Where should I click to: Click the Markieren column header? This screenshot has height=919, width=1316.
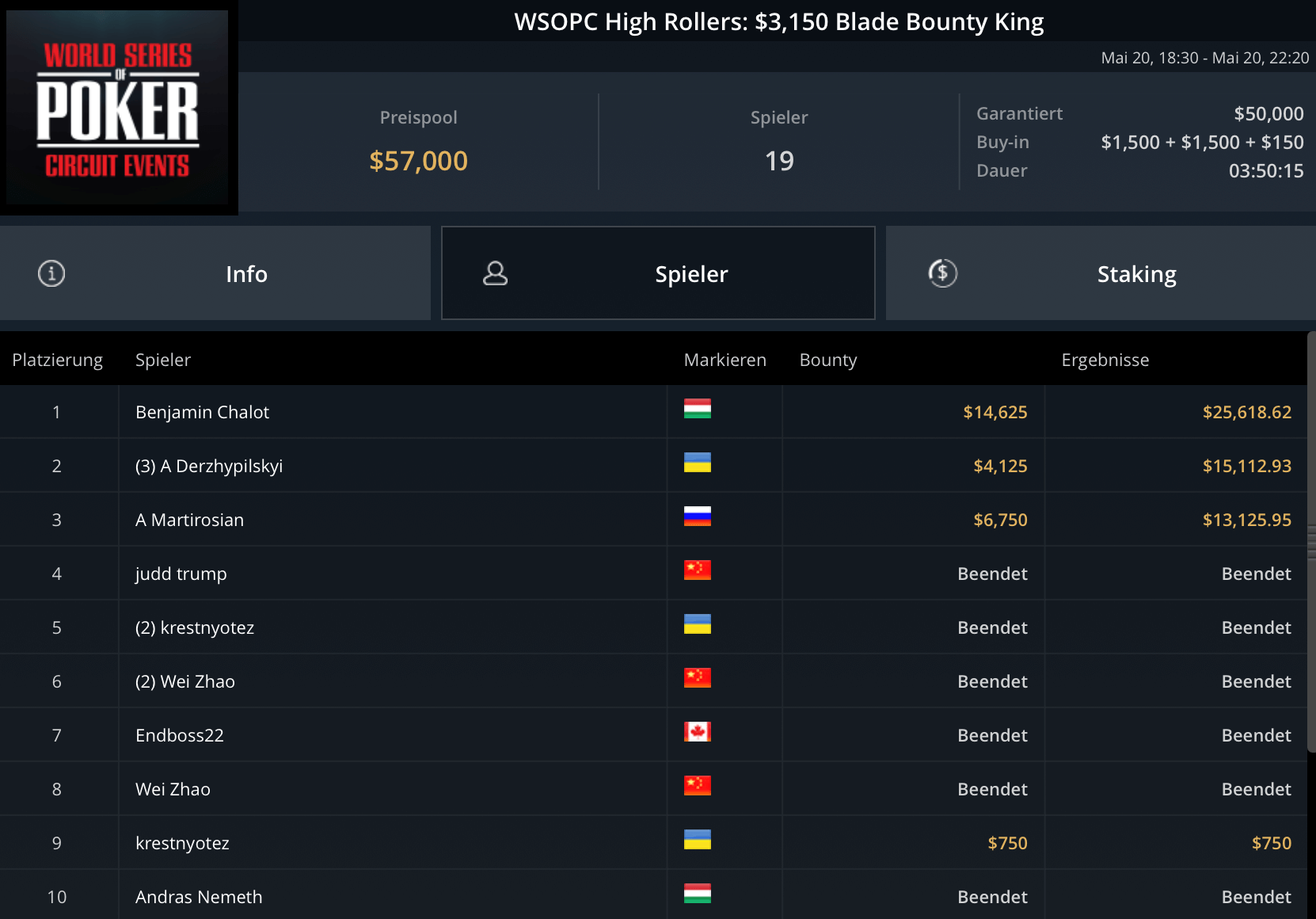point(725,360)
